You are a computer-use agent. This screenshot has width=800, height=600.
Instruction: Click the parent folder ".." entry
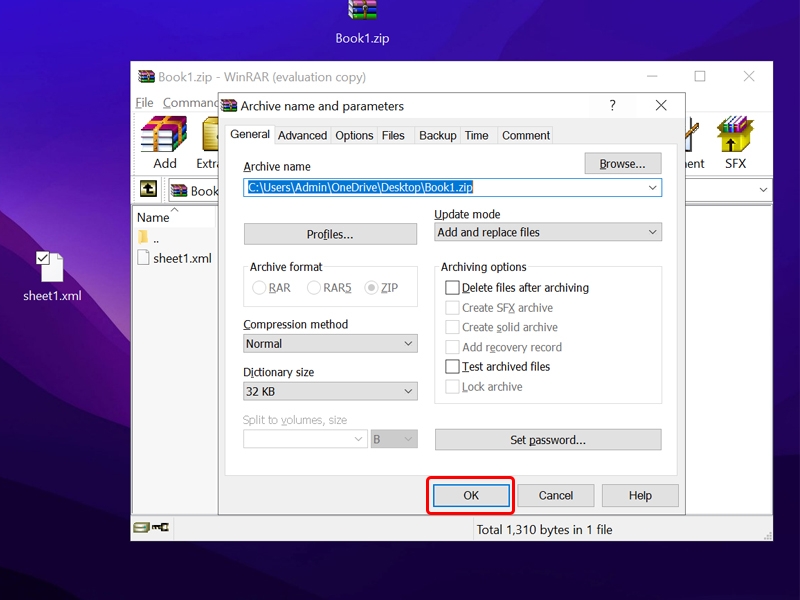(x=155, y=238)
